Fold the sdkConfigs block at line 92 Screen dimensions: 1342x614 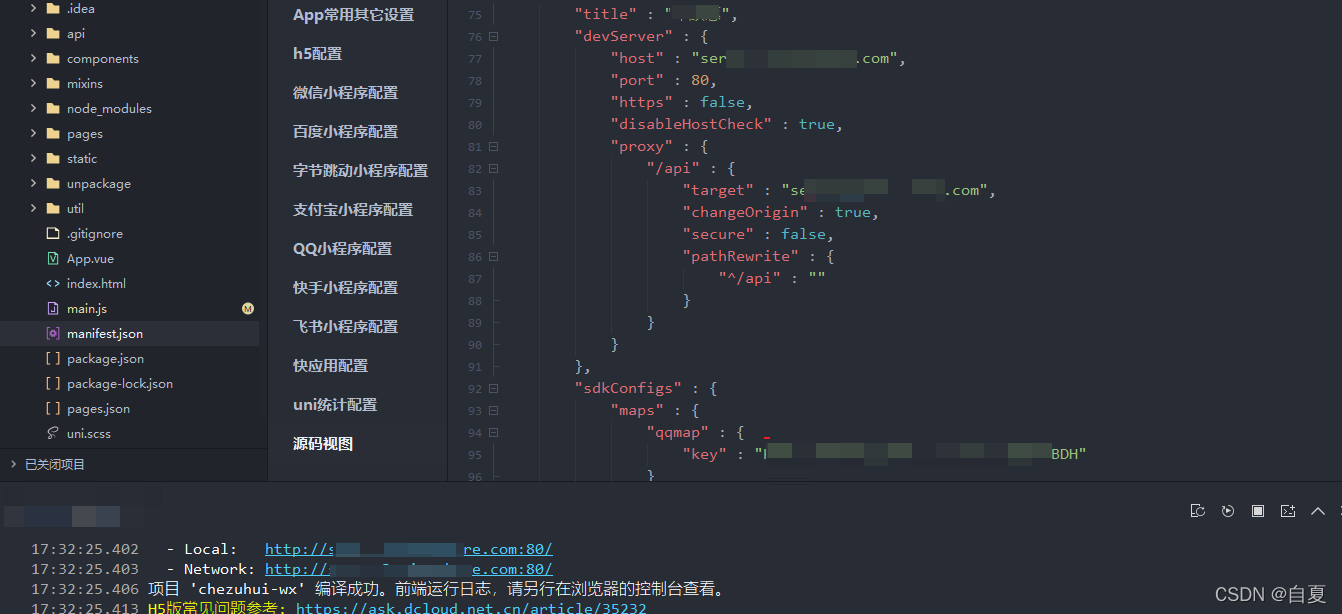coord(494,389)
